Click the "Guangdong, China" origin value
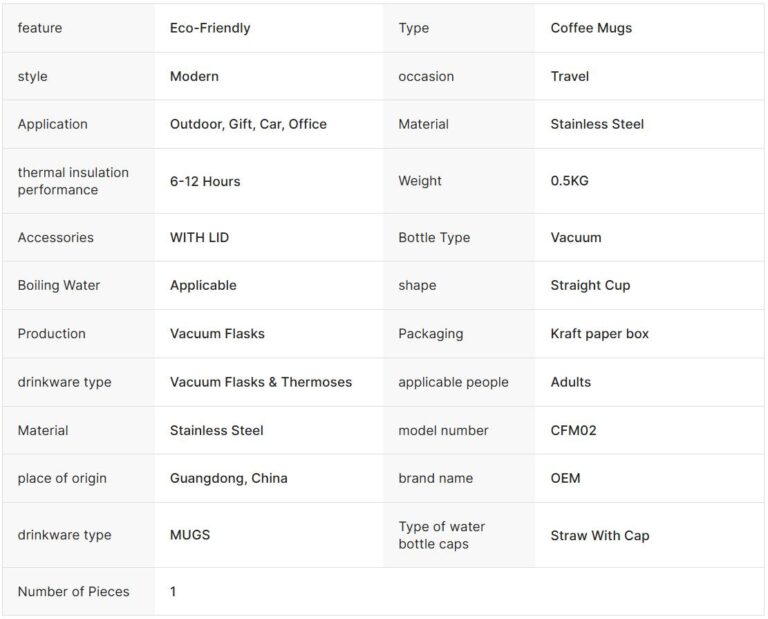 [x=229, y=478]
